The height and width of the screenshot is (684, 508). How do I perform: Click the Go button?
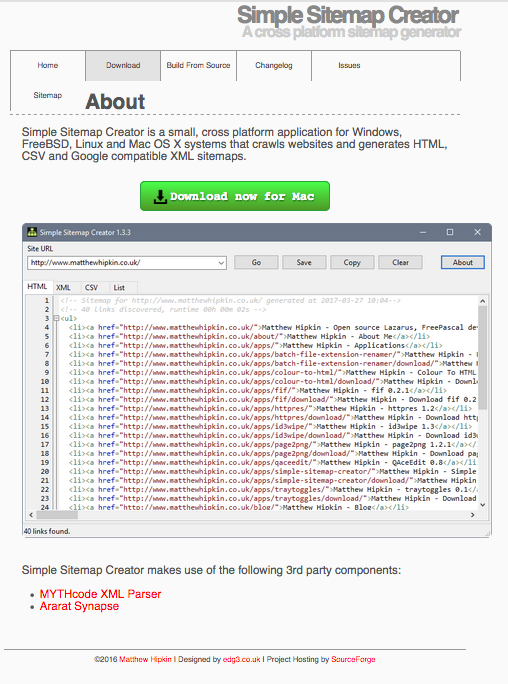(256, 263)
